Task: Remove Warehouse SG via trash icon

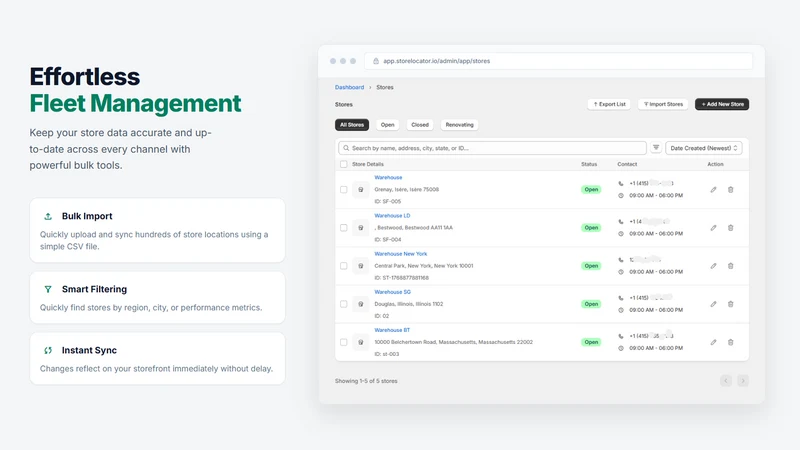Action: click(731, 304)
